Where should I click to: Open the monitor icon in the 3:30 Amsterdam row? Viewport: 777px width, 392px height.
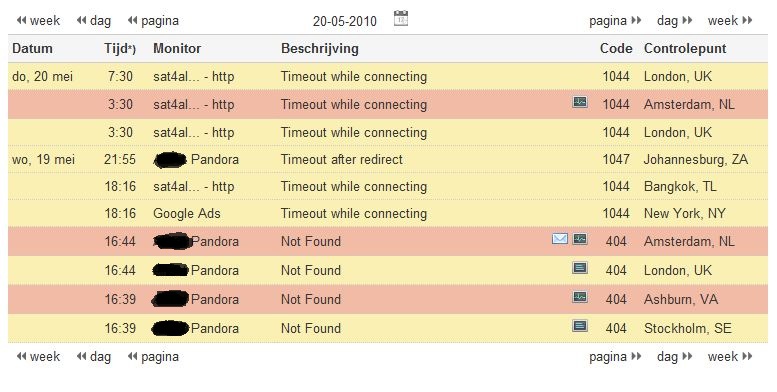coord(580,102)
